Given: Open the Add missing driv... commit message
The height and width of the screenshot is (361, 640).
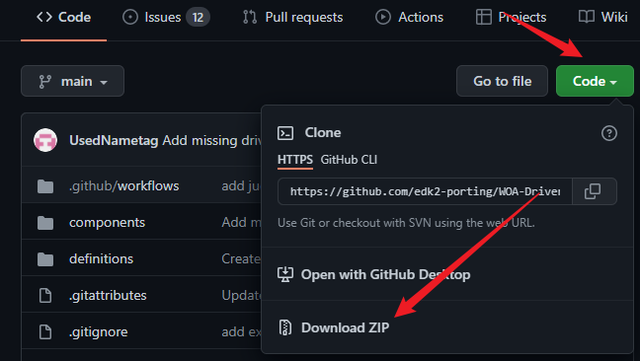Looking at the screenshot, I should pos(212,140).
